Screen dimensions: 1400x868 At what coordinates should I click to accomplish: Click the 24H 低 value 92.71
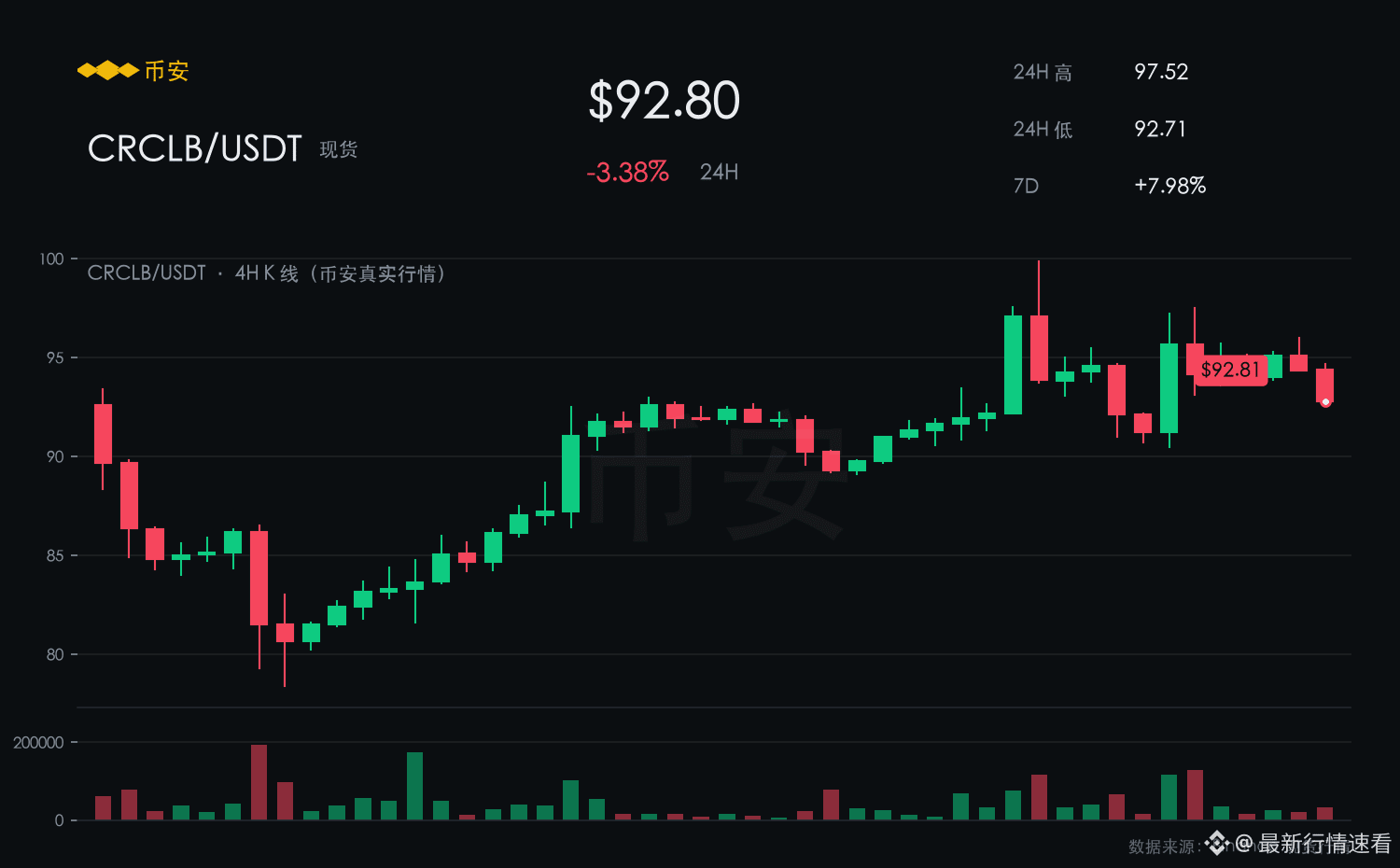pyautogui.click(x=1160, y=129)
